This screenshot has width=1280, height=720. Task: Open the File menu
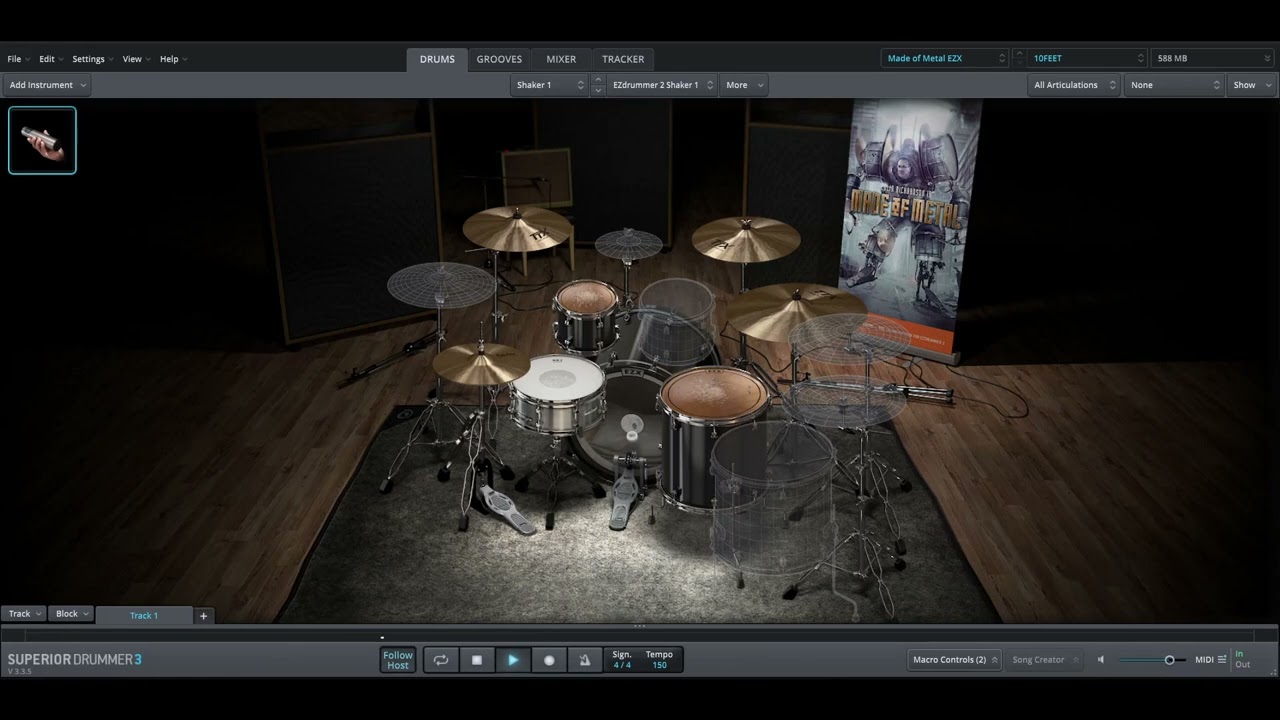pyautogui.click(x=18, y=59)
